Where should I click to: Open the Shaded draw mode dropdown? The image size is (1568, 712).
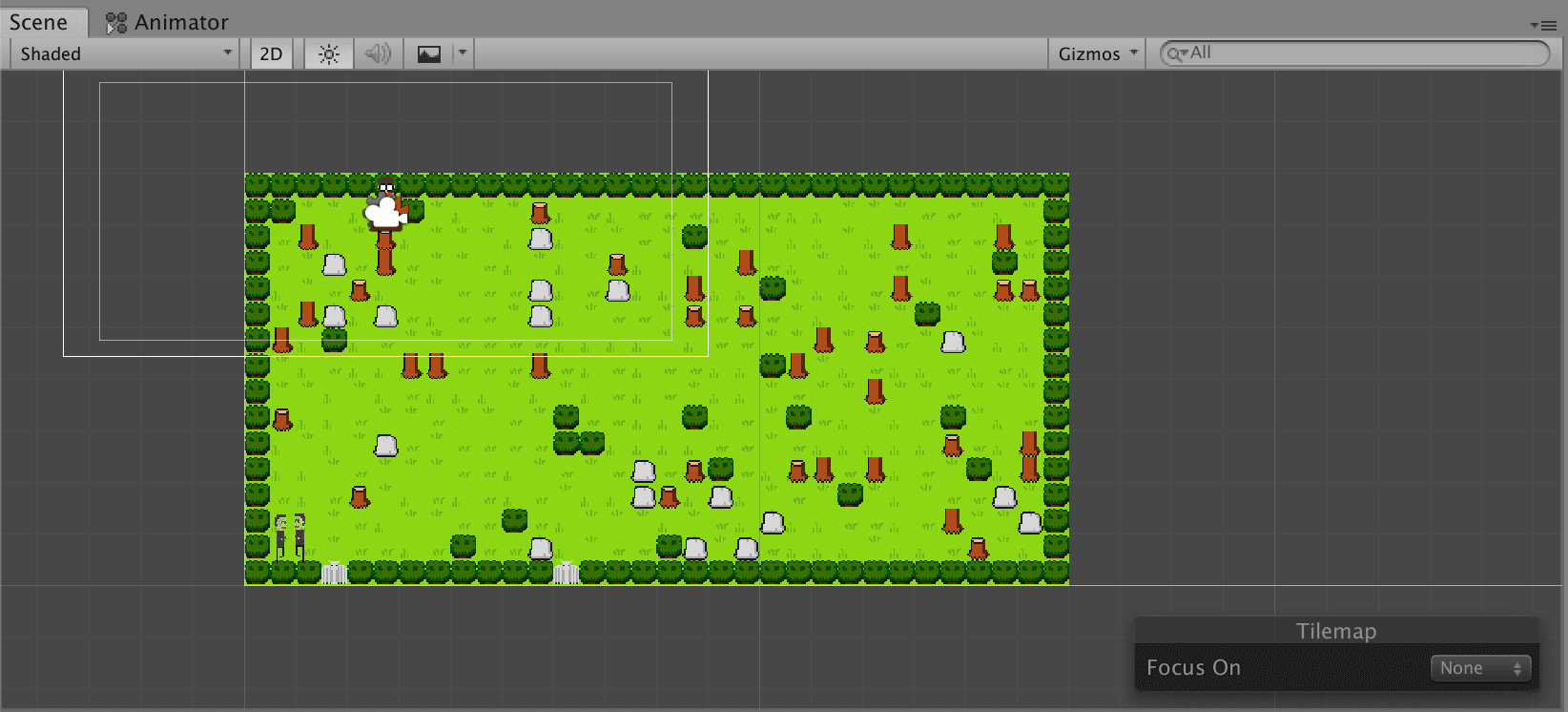tap(124, 53)
